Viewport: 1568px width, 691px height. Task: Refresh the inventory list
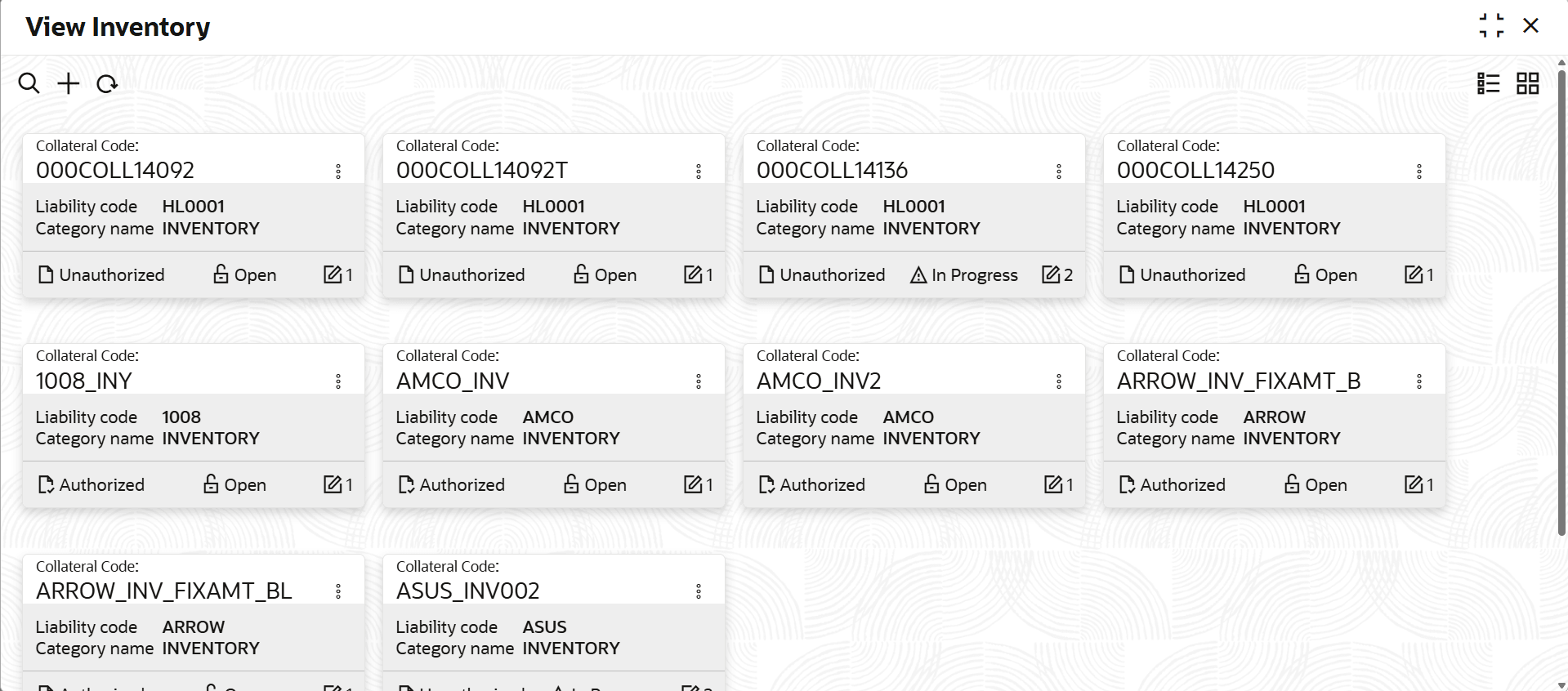tap(107, 83)
